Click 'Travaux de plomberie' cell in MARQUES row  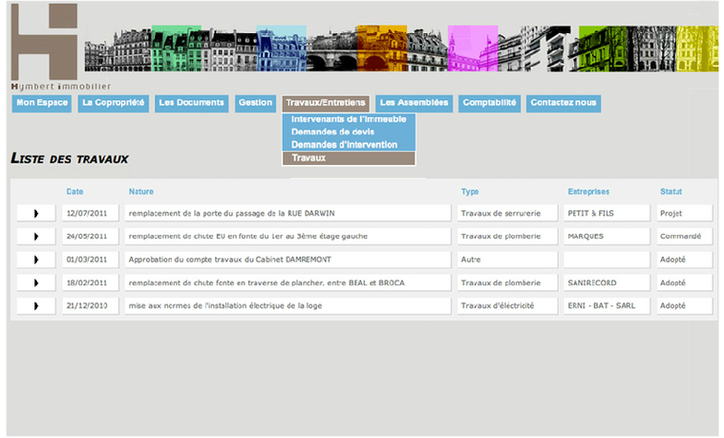click(x=507, y=236)
